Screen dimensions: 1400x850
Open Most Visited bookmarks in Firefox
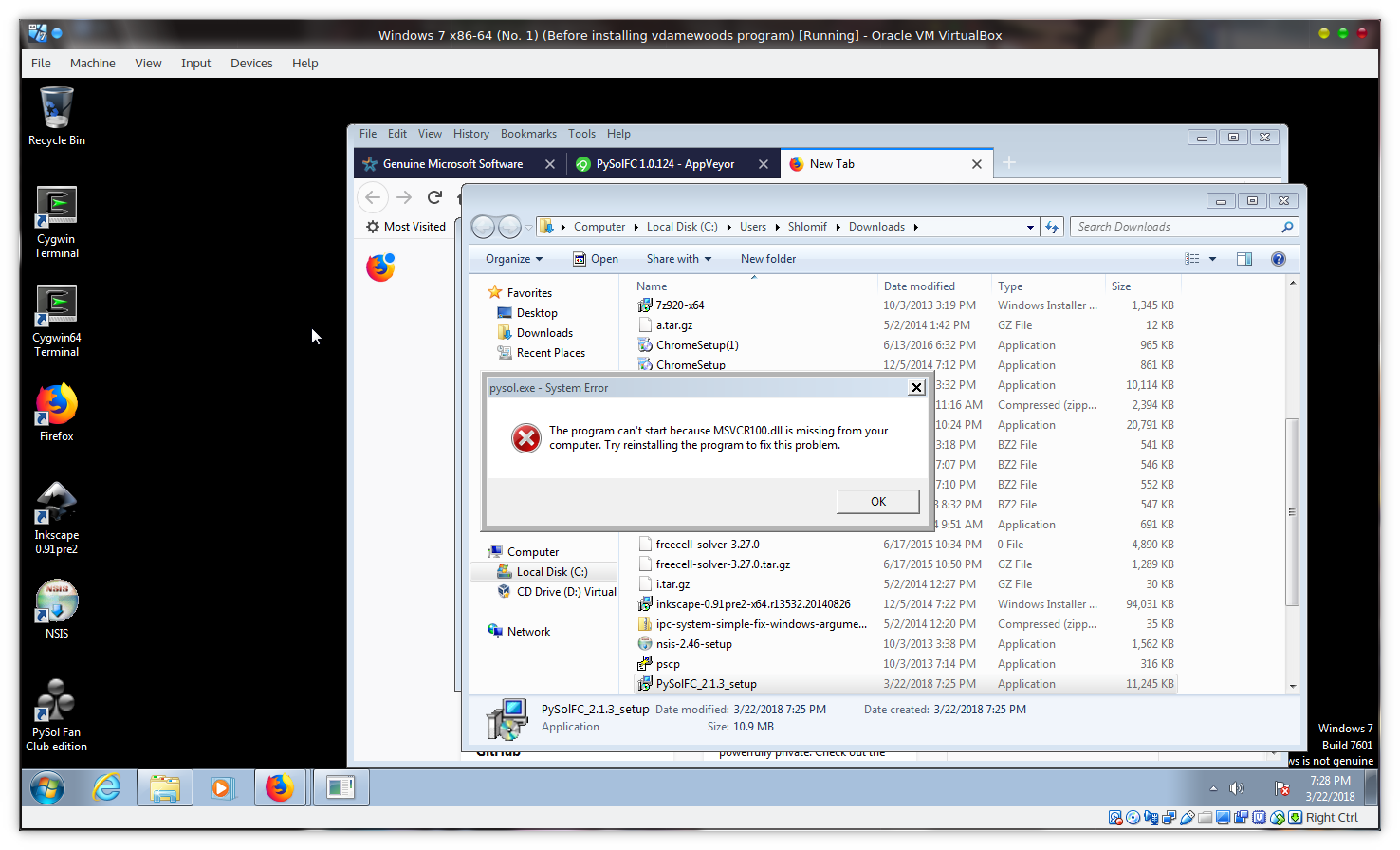click(406, 227)
